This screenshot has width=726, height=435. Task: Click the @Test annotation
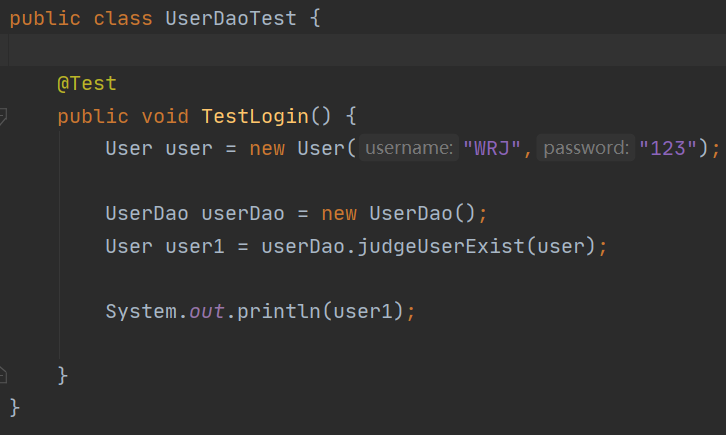[x=87, y=84]
